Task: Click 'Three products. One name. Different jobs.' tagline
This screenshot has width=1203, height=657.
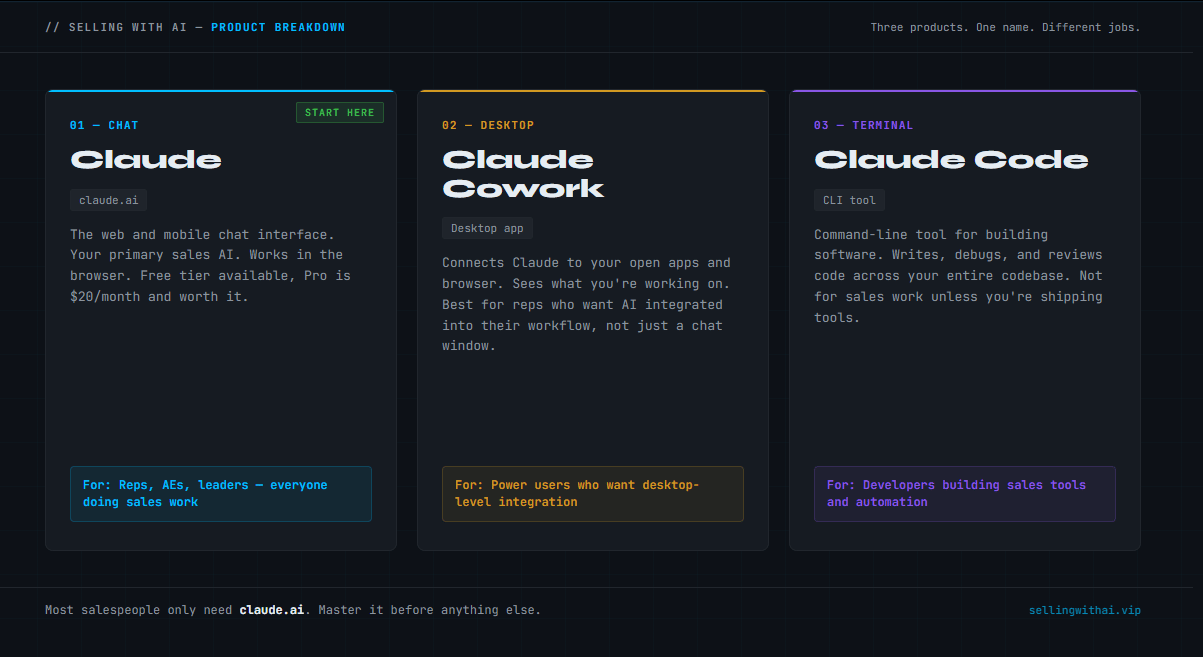Action: point(1005,27)
